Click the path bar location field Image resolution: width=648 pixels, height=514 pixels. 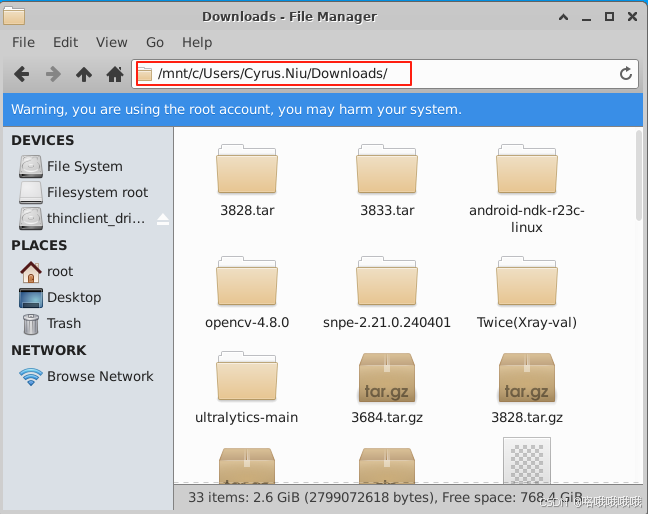point(385,74)
